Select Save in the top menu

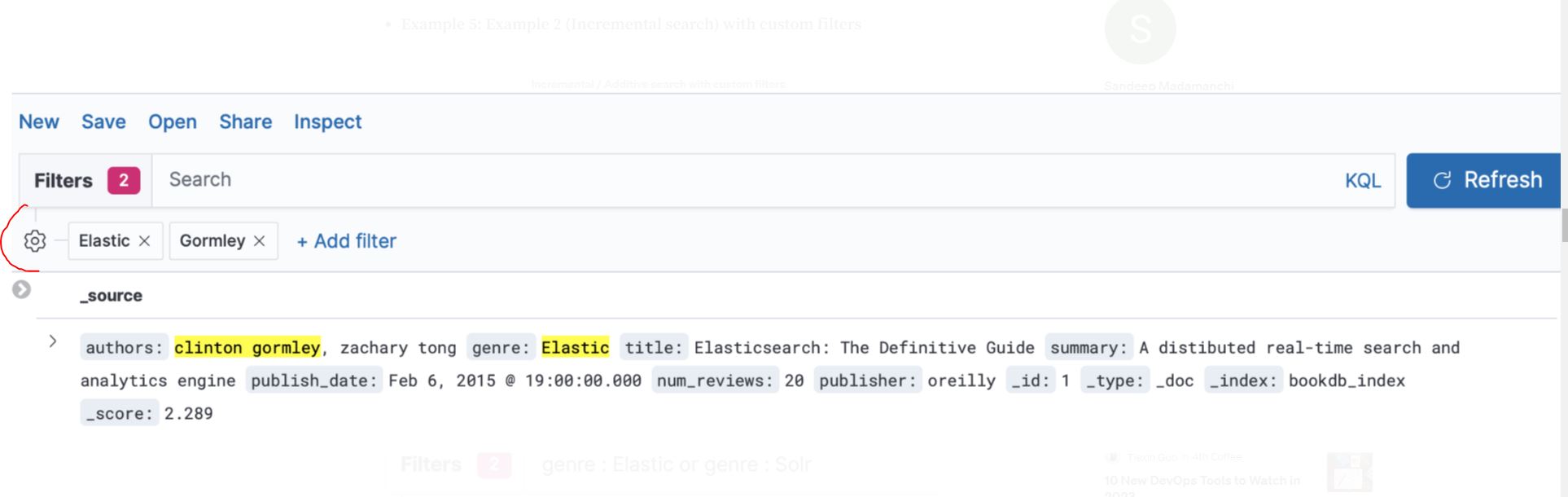tap(103, 121)
